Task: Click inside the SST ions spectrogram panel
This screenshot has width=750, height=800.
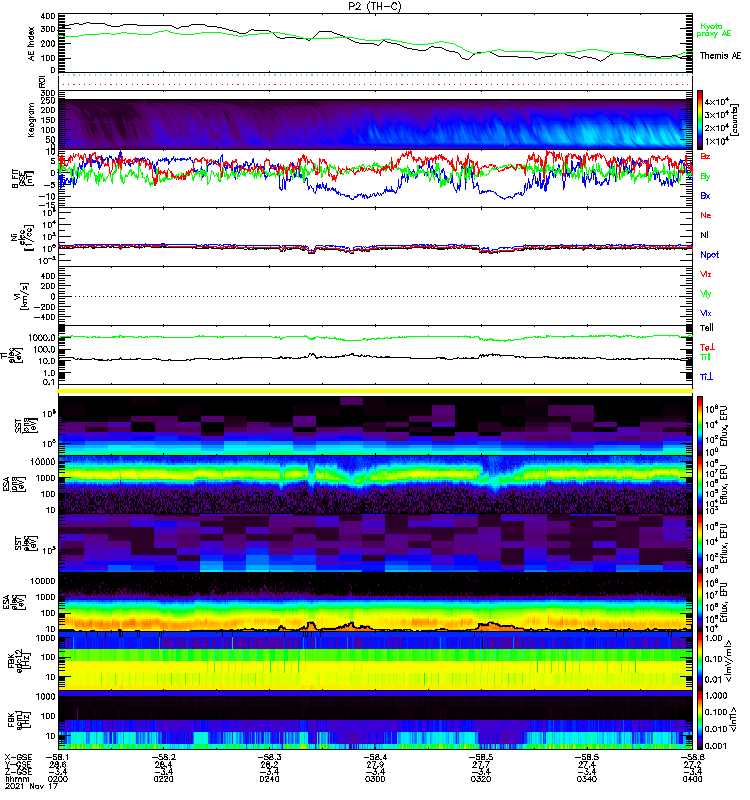Action: [x=376, y=425]
